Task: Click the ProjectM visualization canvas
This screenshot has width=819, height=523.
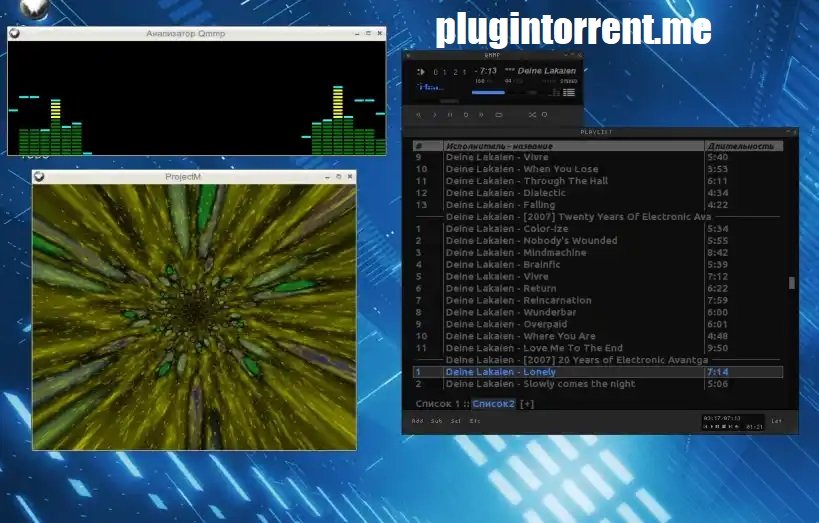Action: 194,317
